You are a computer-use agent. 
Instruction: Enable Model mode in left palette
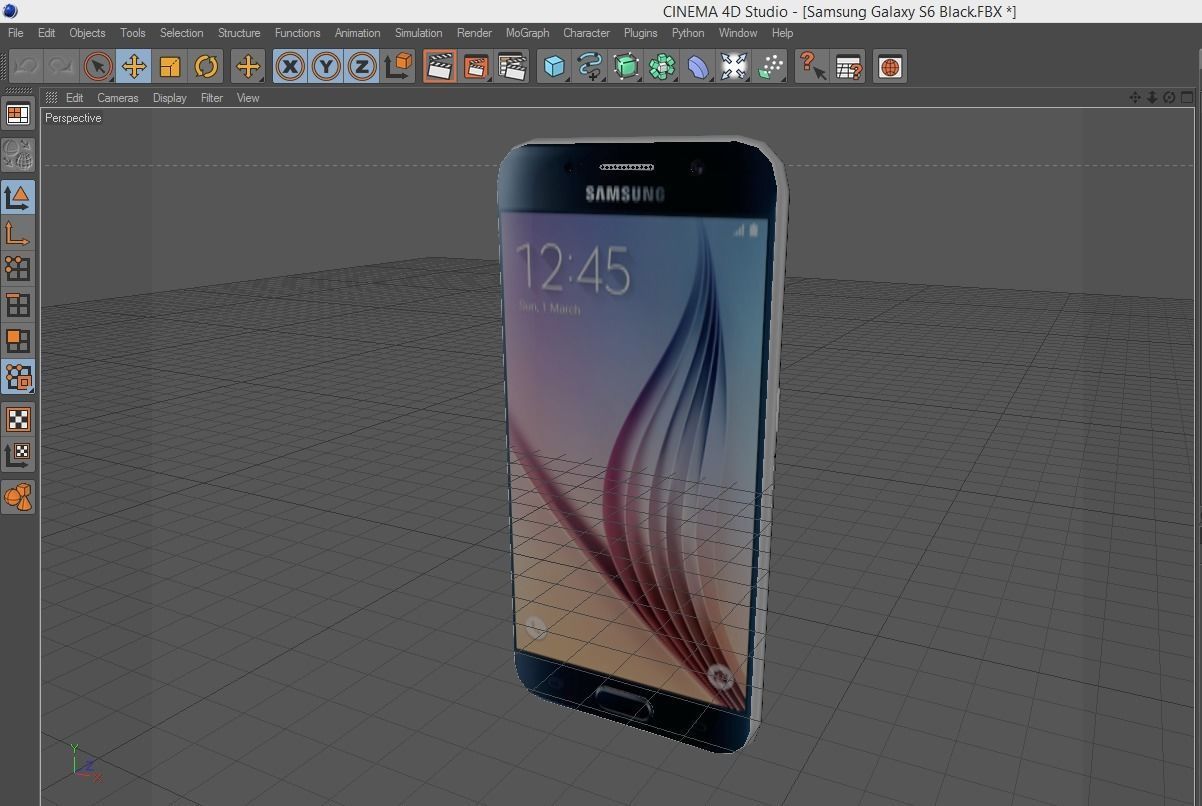pyautogui.click(x=18, y=197)
